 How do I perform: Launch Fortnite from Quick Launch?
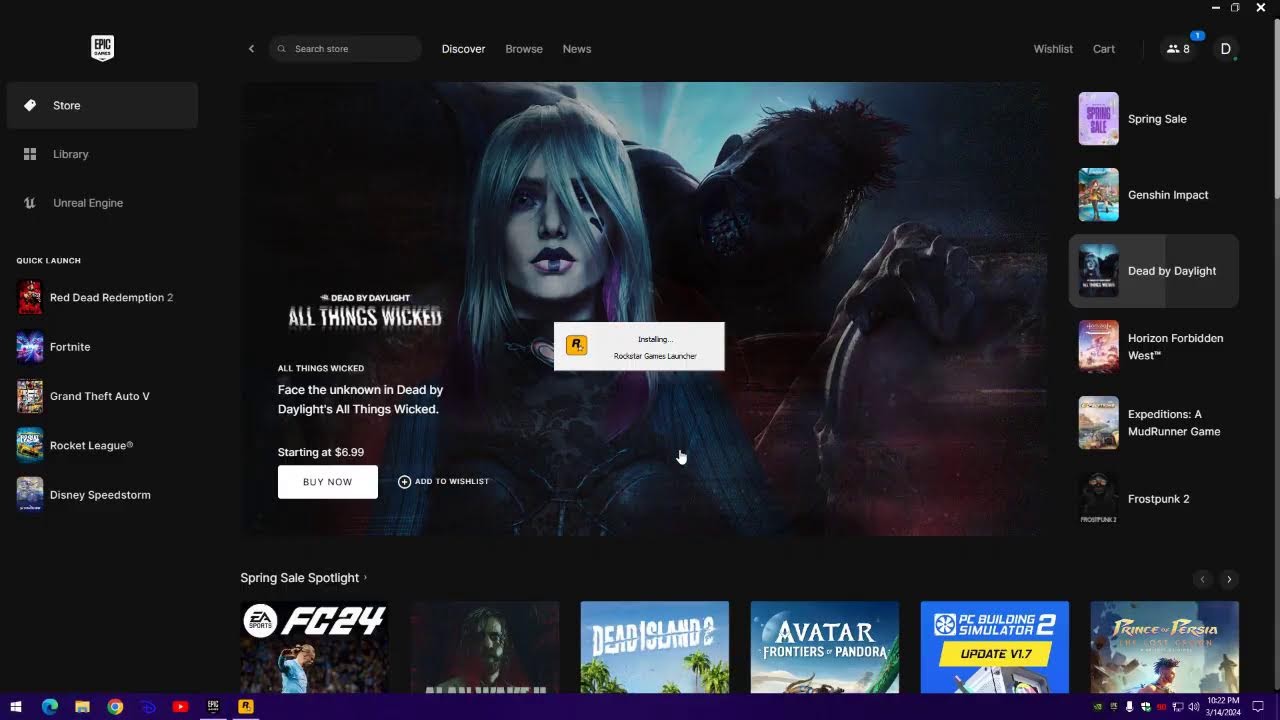pyautogui.click(x=102, y=347)
